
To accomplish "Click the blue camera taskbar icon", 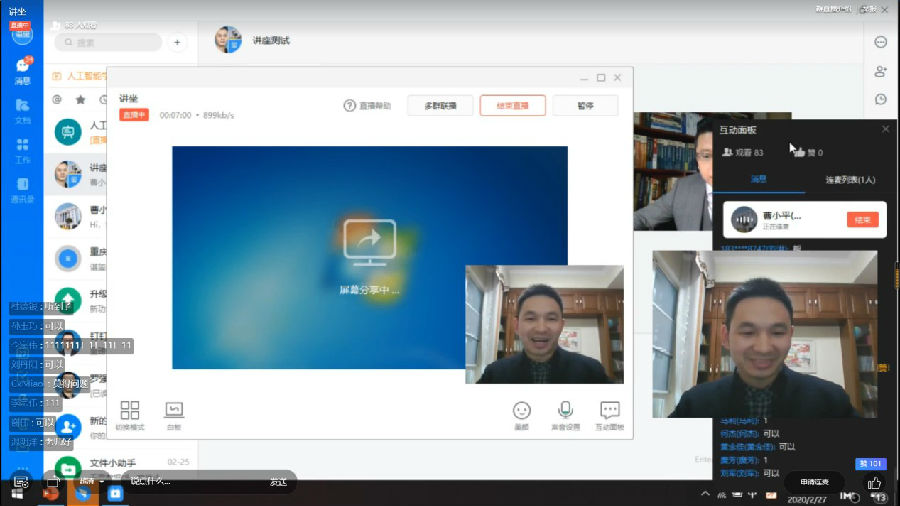I will 115,493.
